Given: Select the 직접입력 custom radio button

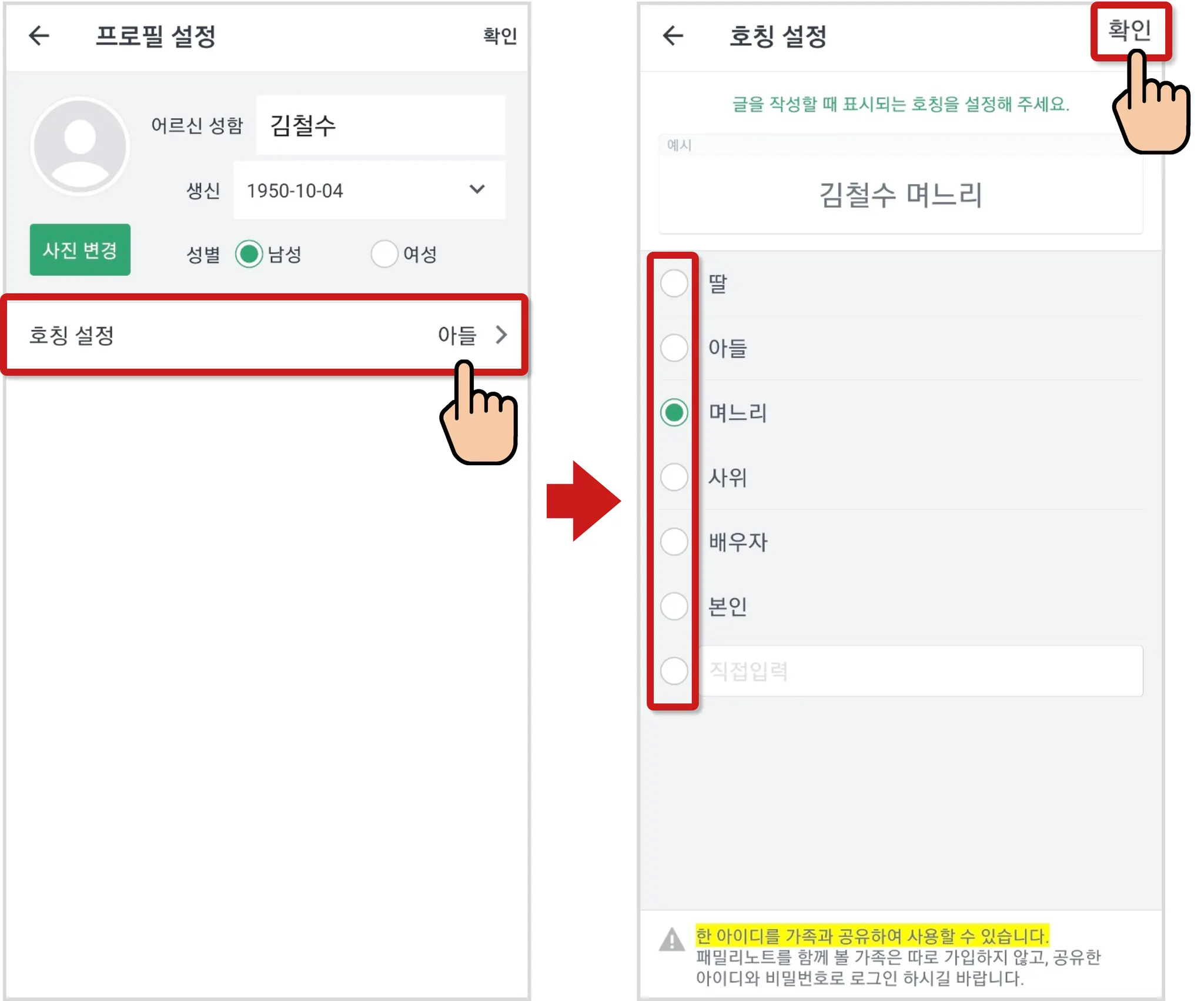Looking at the screenshot, I should coord(674,671).
